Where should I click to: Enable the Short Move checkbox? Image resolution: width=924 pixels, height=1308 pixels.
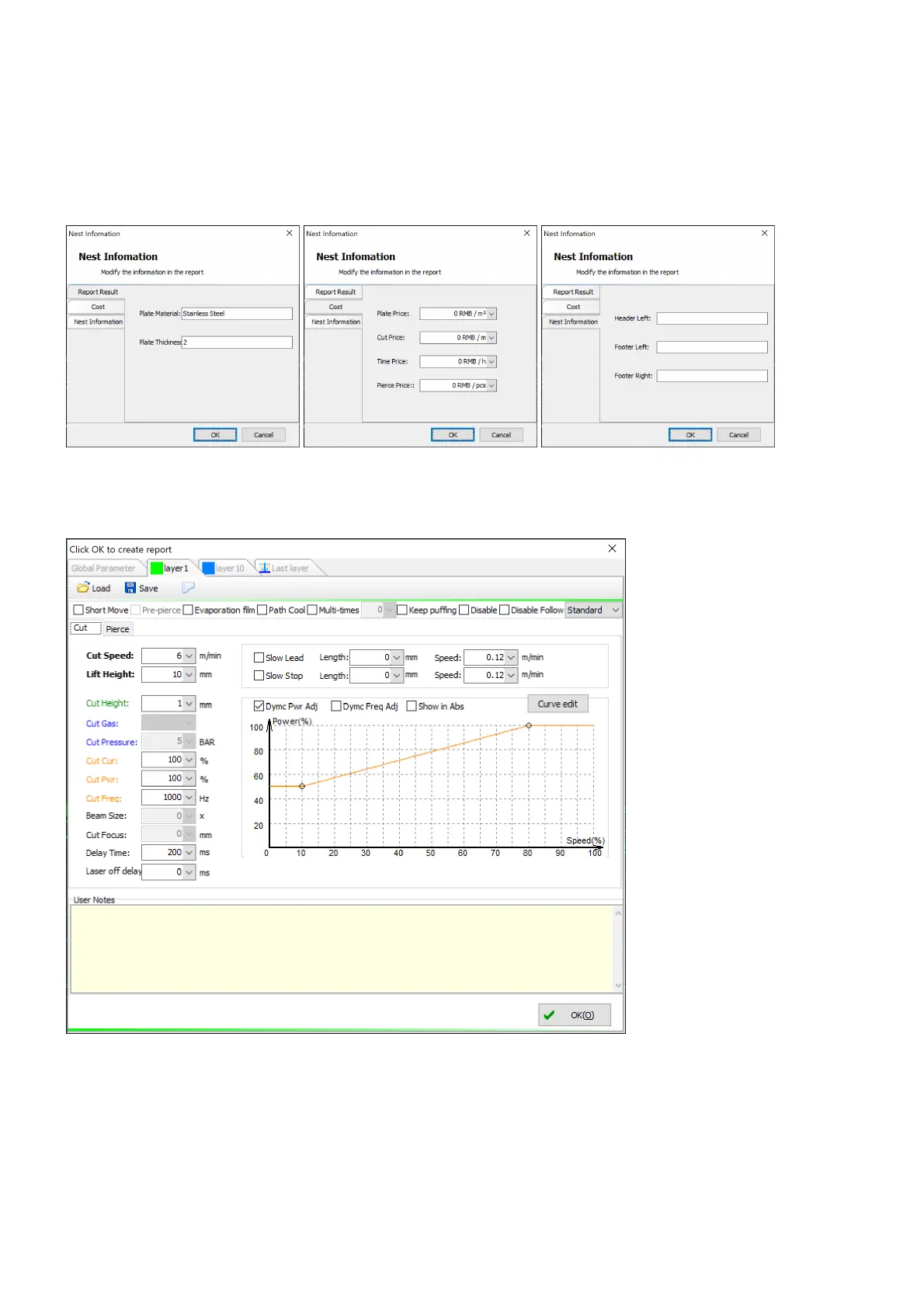click(x=78, y=610)
